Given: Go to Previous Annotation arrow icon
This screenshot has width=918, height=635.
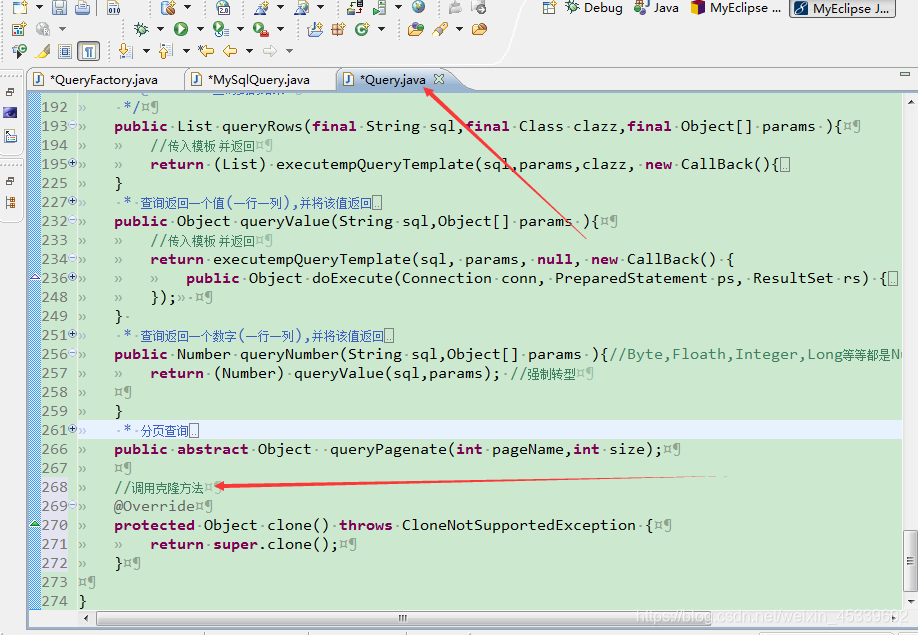Looking at the screenshot, I should coord(166,52).
